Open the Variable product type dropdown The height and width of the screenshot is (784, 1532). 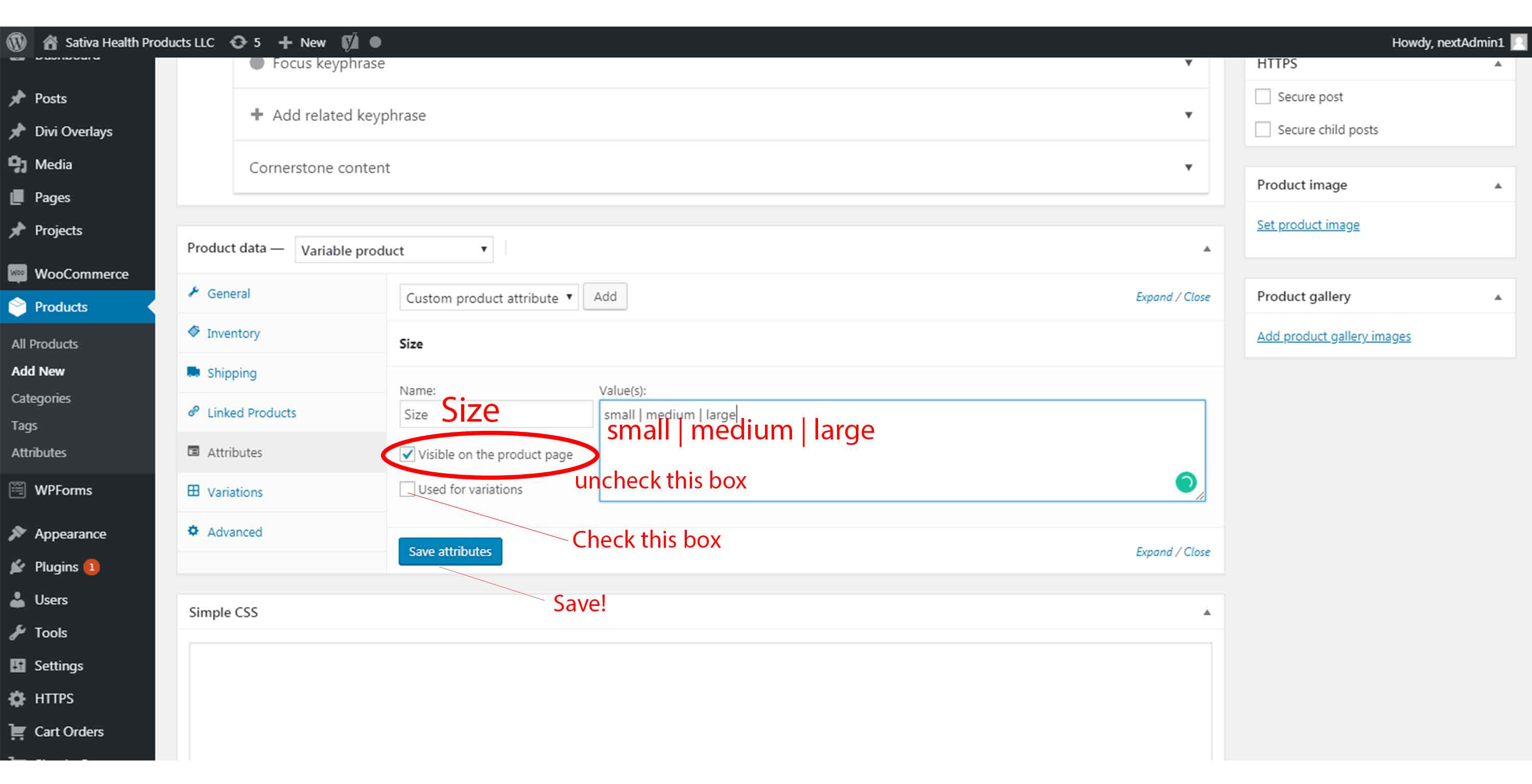(x=394, y=250)
